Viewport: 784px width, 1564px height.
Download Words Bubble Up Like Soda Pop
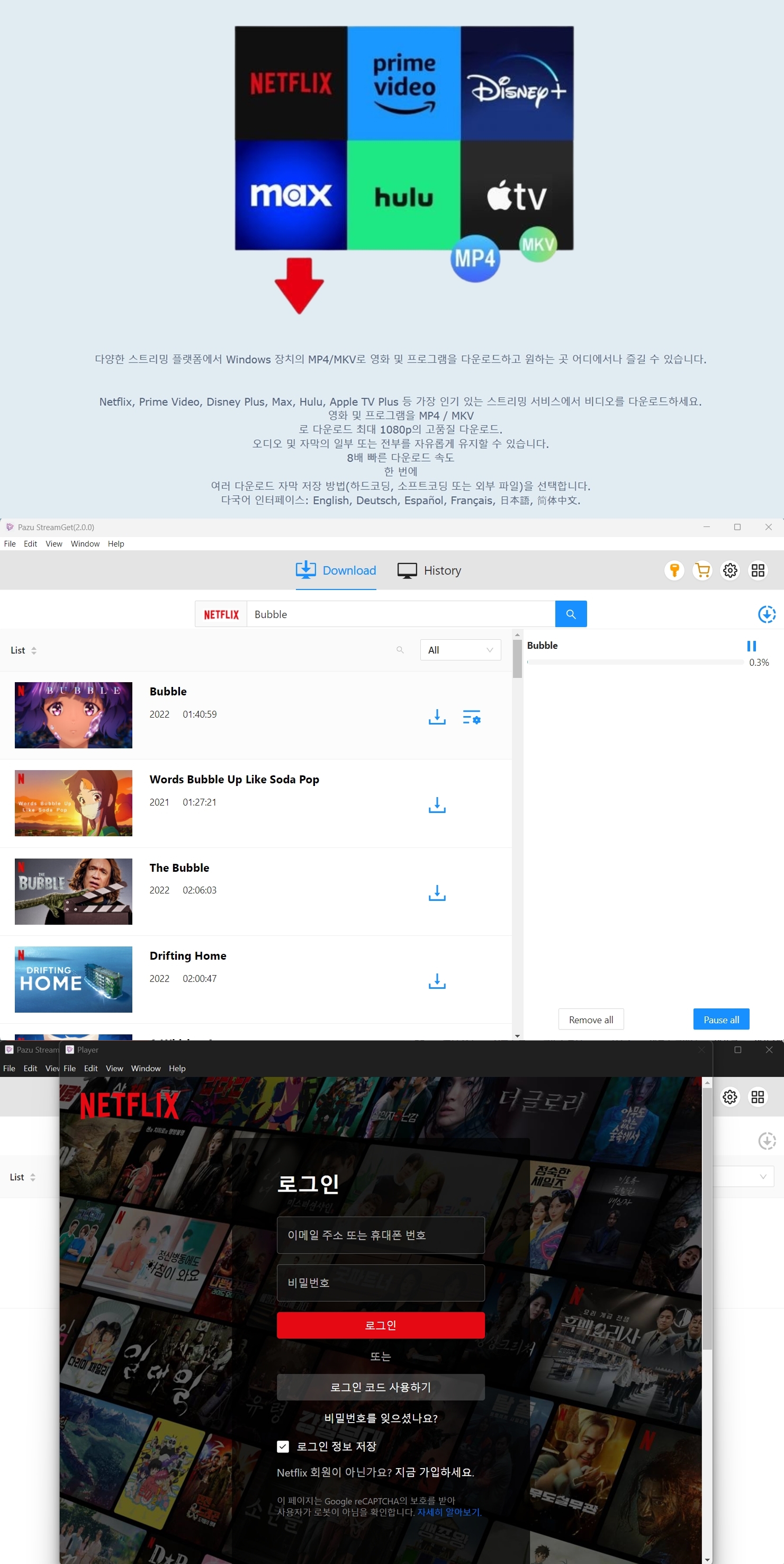point(437,805)
